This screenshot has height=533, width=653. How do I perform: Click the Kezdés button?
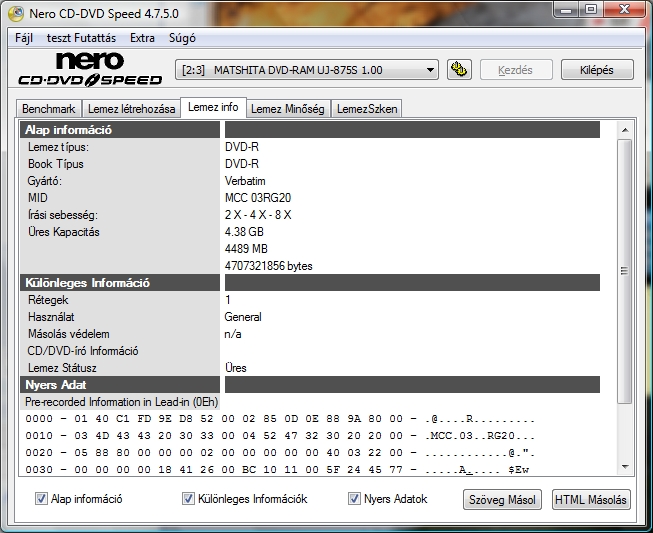tap(516, 70)
